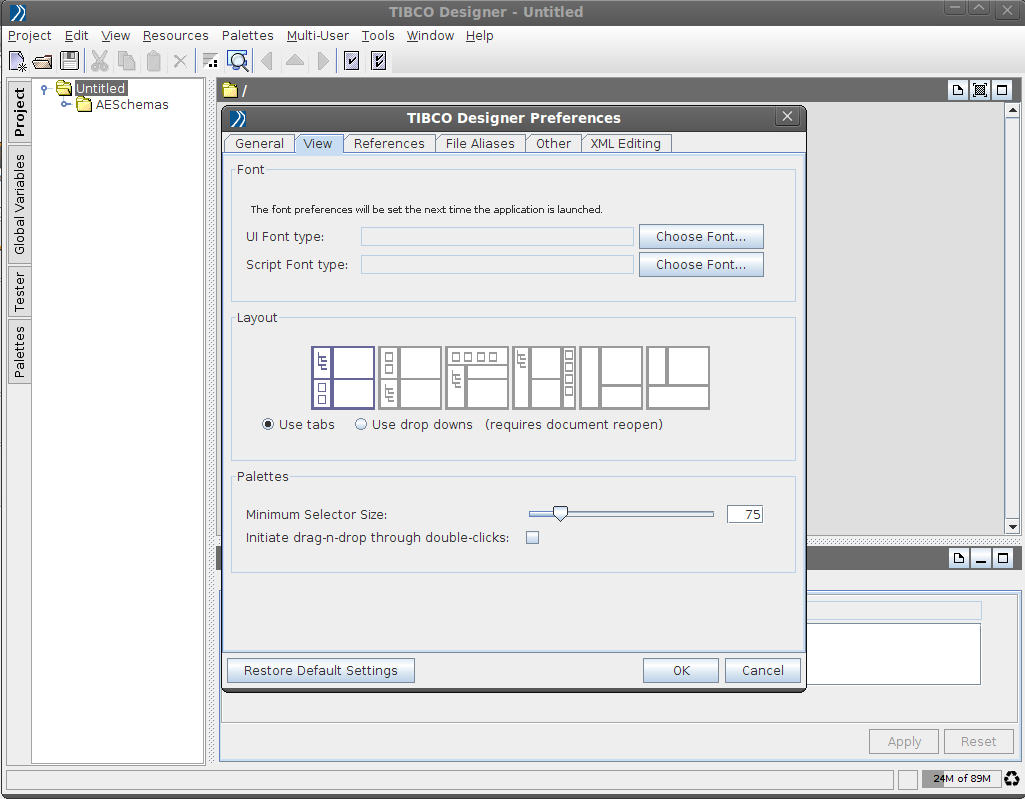Open the Palettes menu
This screenshot has width=1025, height=799.
click(x=247, y=36)
